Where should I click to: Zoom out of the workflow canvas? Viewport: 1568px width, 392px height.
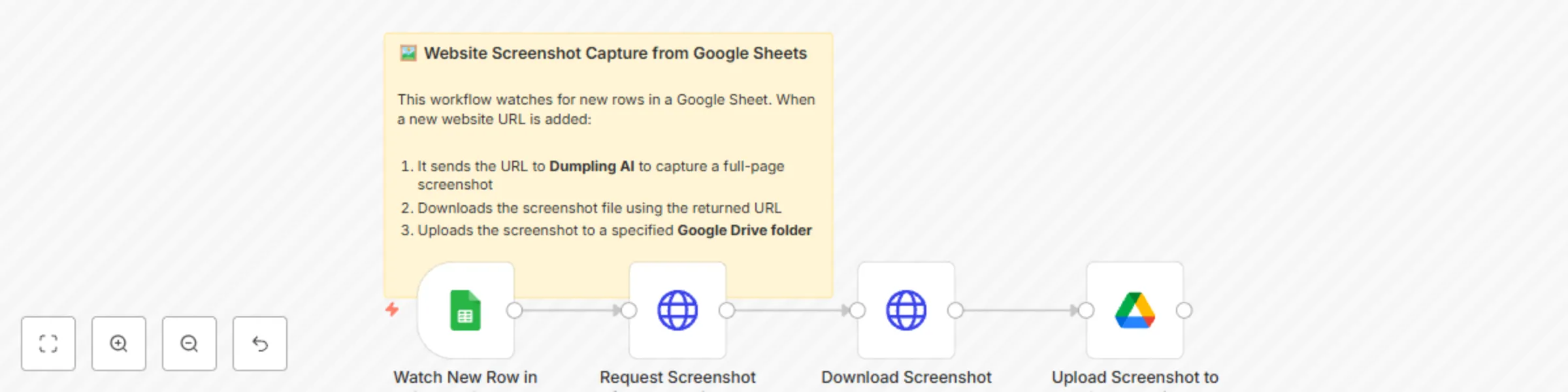[189, 343]
